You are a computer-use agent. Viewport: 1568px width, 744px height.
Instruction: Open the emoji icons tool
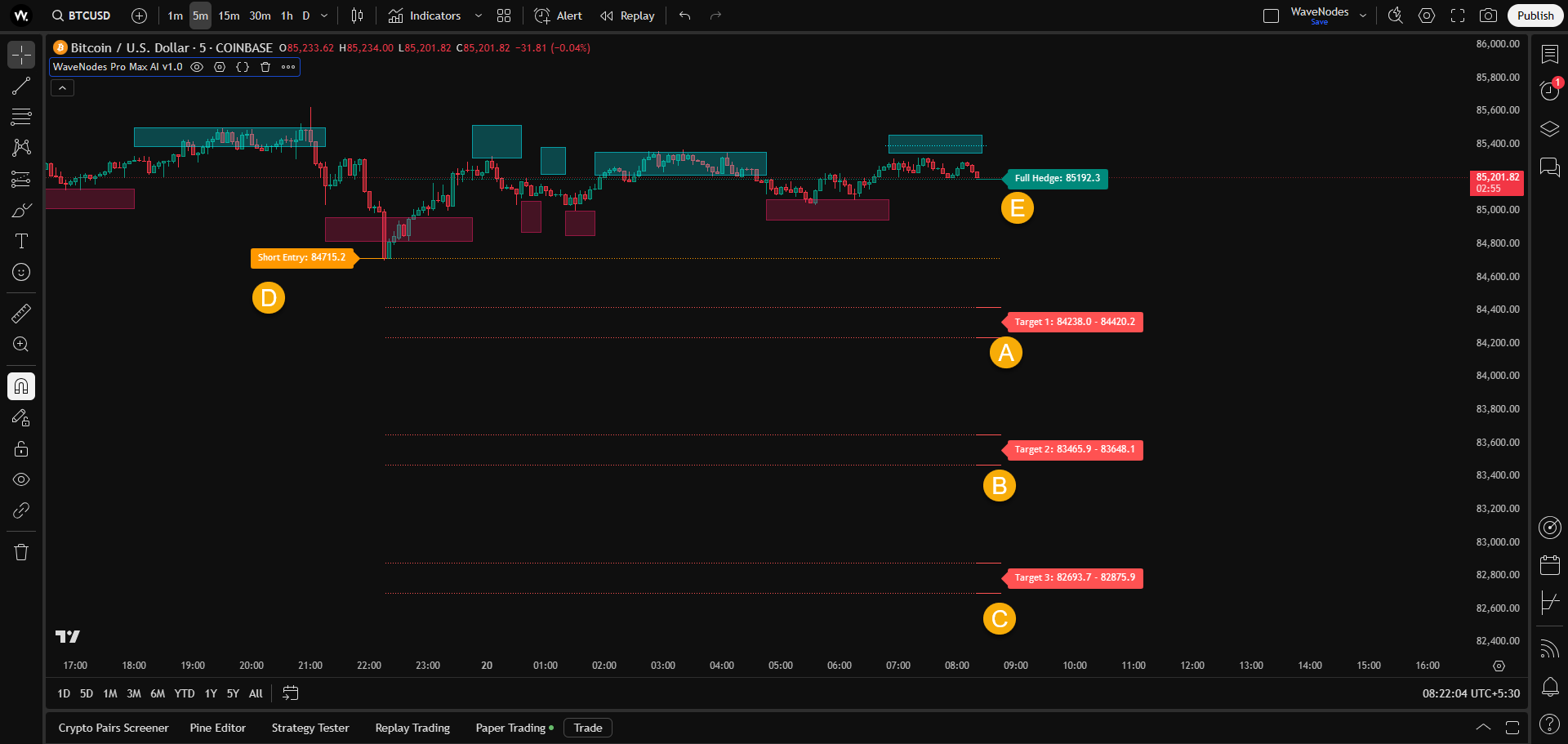tap(21, 272)
